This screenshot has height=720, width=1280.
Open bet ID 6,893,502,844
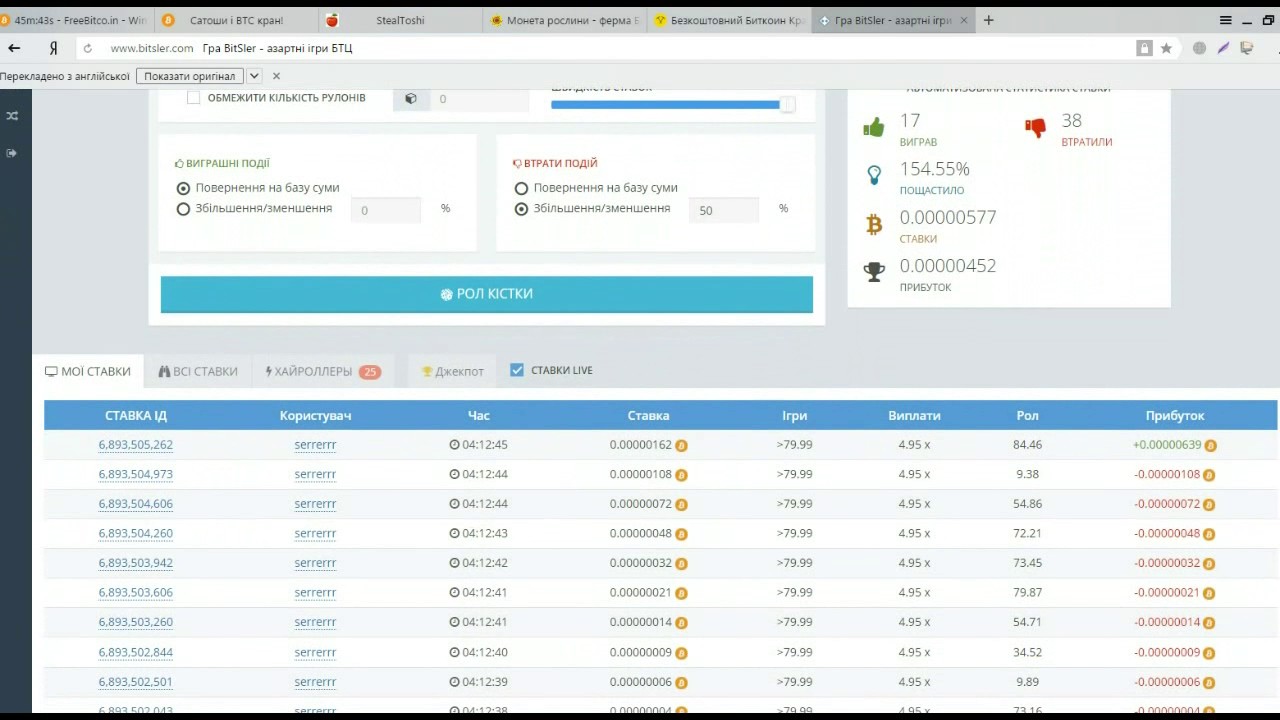tap(136, 652)
